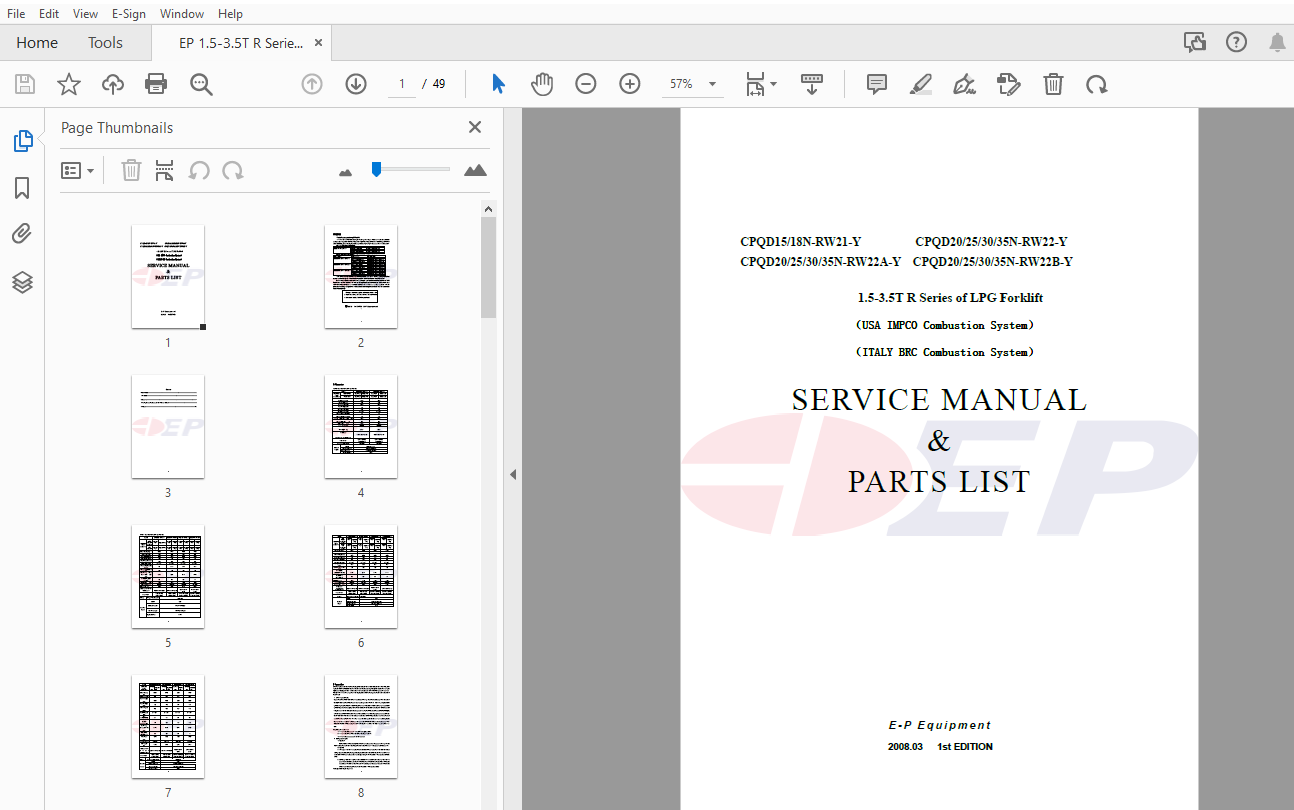Switch to the Tools tab
The width and height of the screenshot is (1294, 810).
point(105,42)
